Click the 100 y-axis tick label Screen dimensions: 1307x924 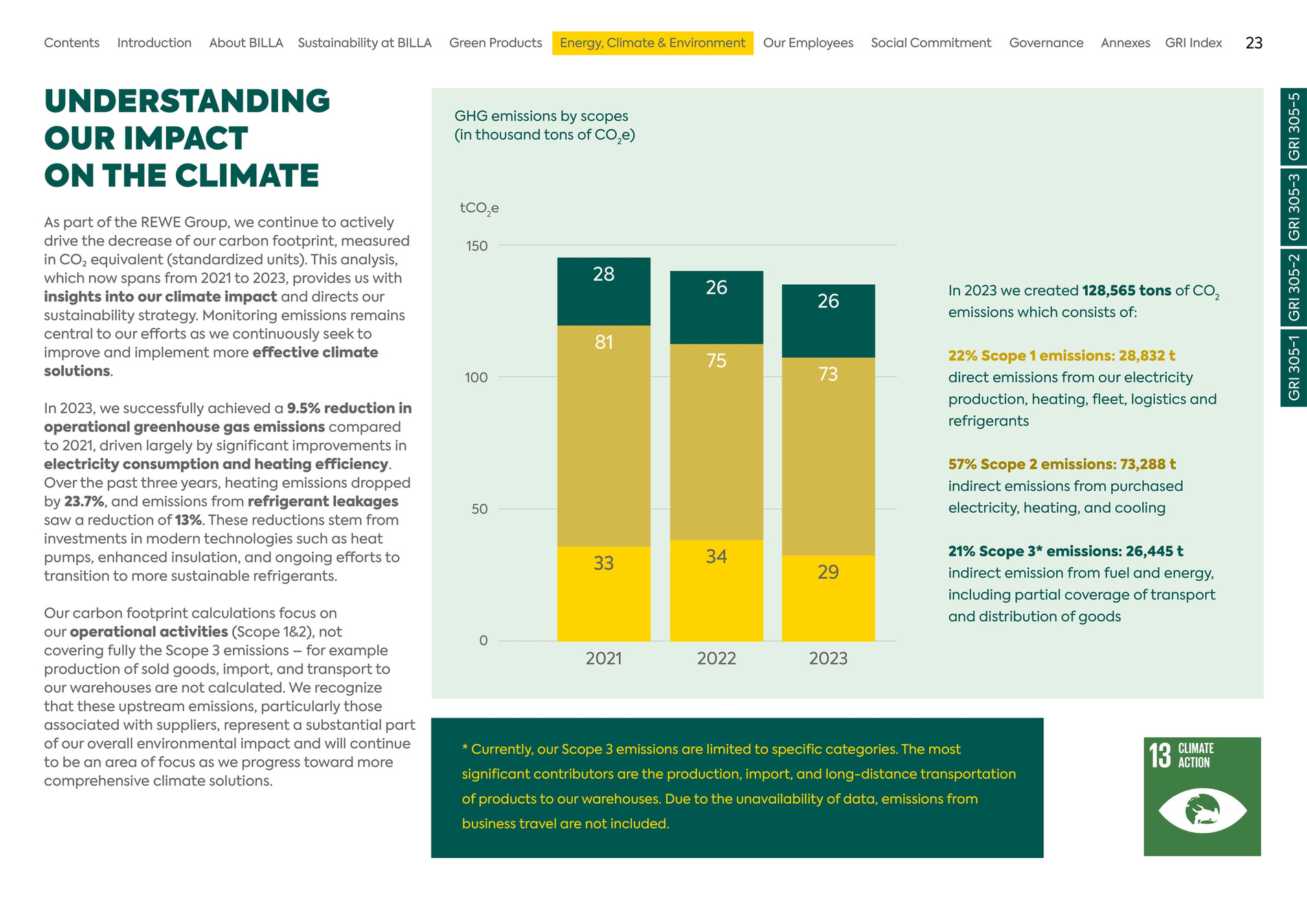tap(477, 378)
